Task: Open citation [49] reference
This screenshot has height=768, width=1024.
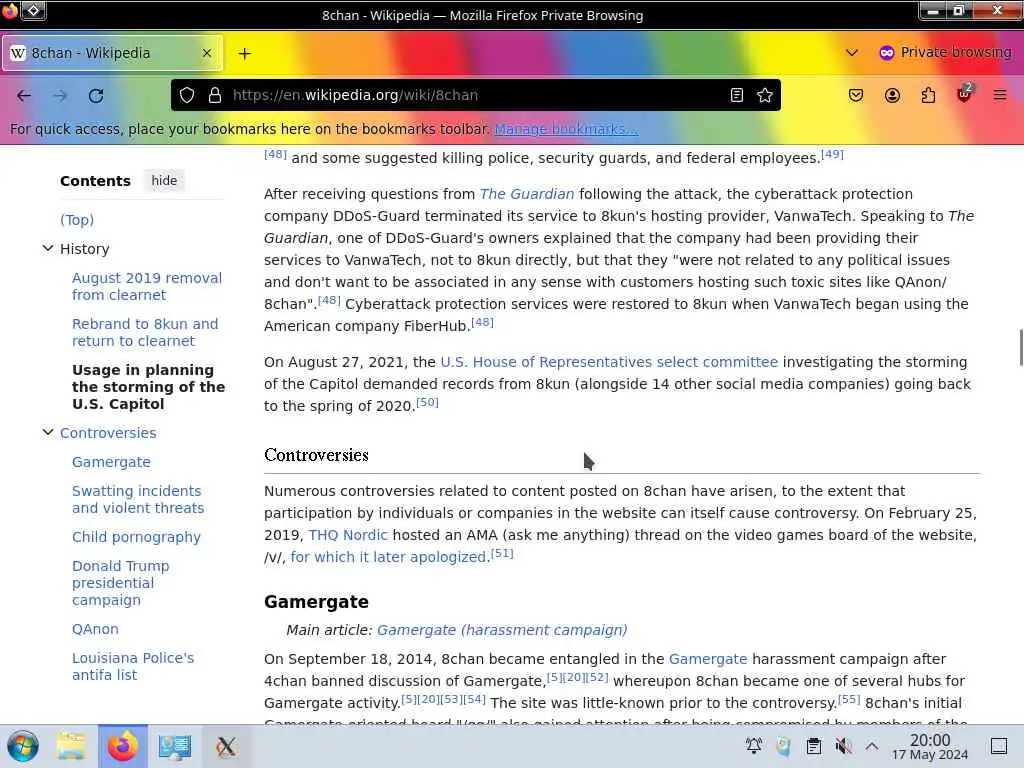Action: (x=832, y=154)
